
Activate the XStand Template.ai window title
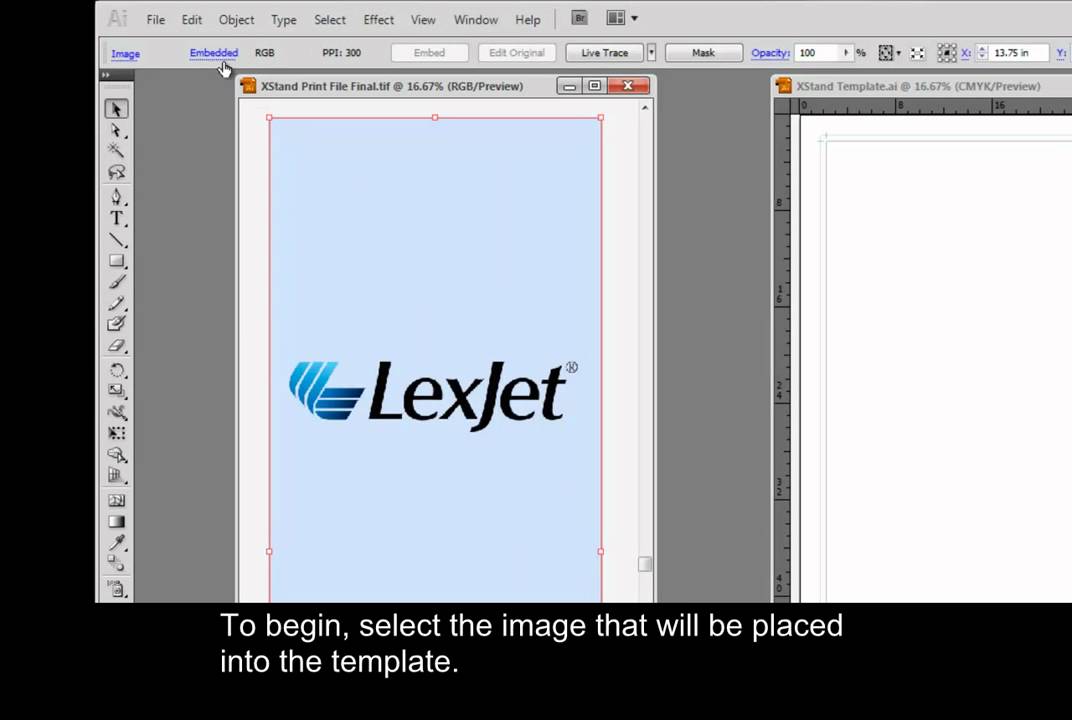pyautogui.click(x=918, y=86)
